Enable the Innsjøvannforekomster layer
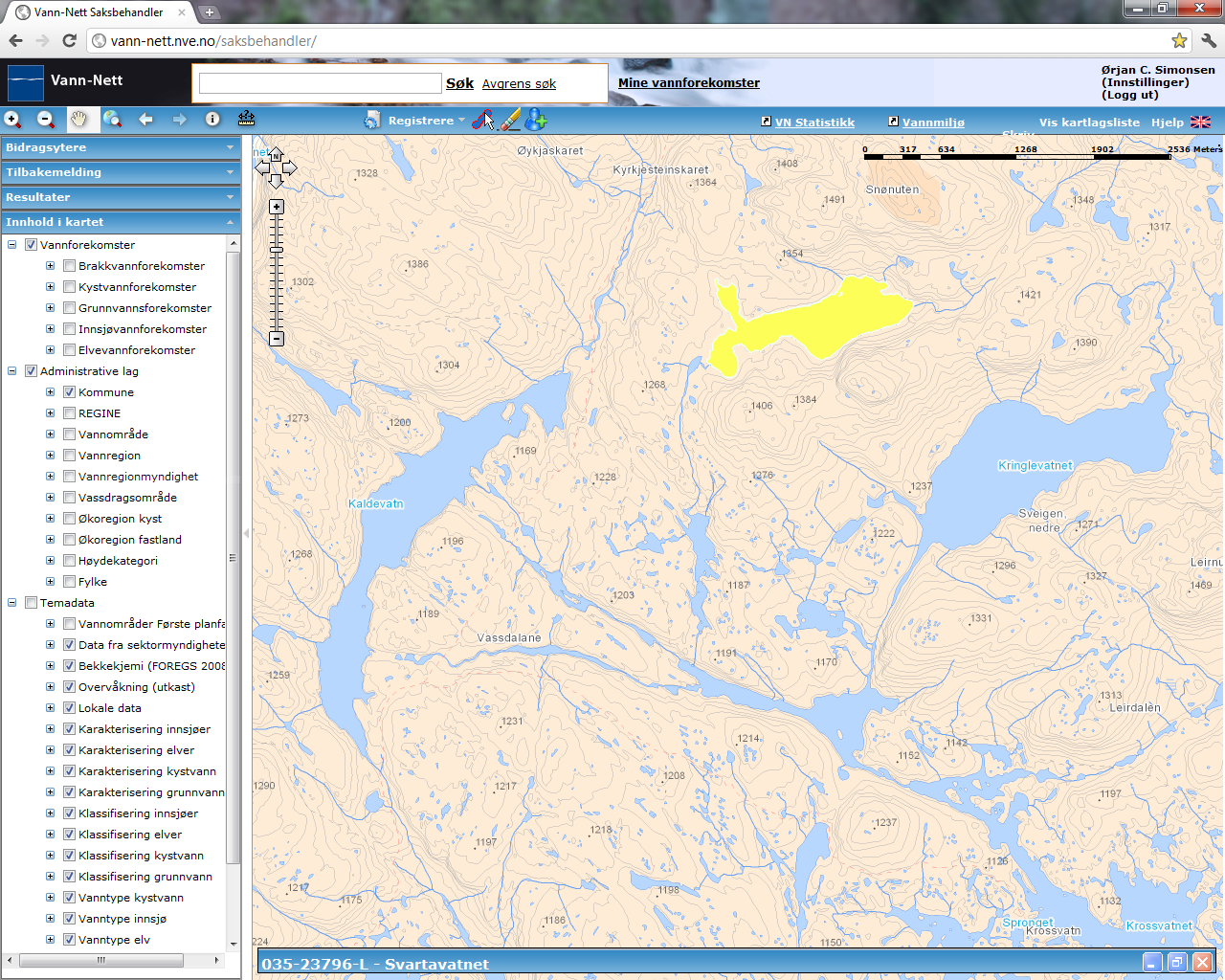The width and height of the screenshot is (1225, 980). tap(69, 329)
